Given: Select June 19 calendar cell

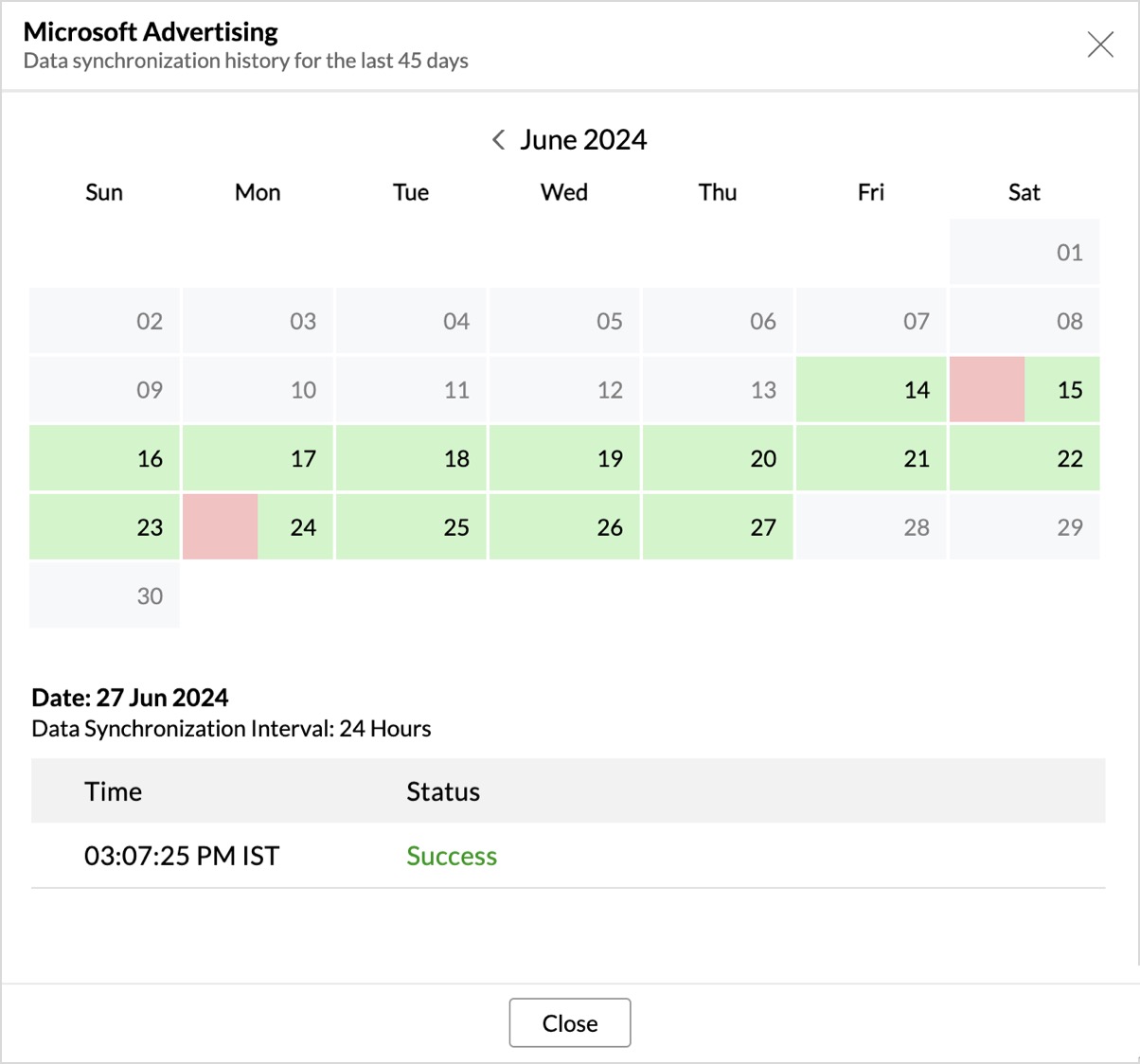Looking at the screenshot, I should pos(564,458).
